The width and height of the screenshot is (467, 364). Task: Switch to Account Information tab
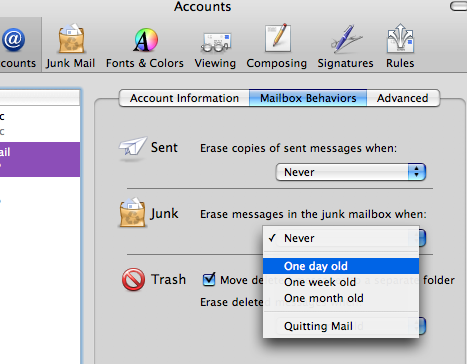pyautogui.click(x=184, y=98)
